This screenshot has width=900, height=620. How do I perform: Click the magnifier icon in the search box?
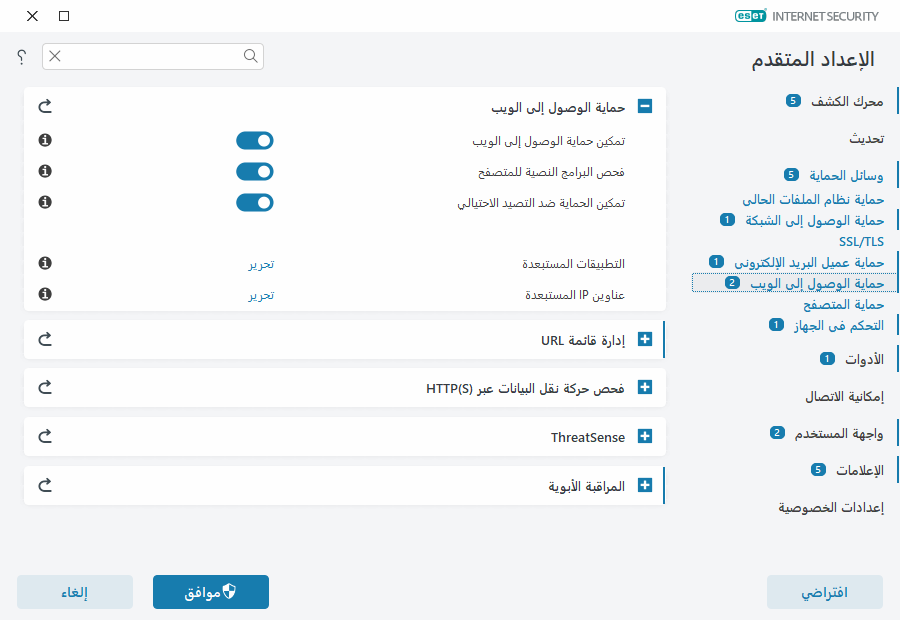[x=250, y=57]
